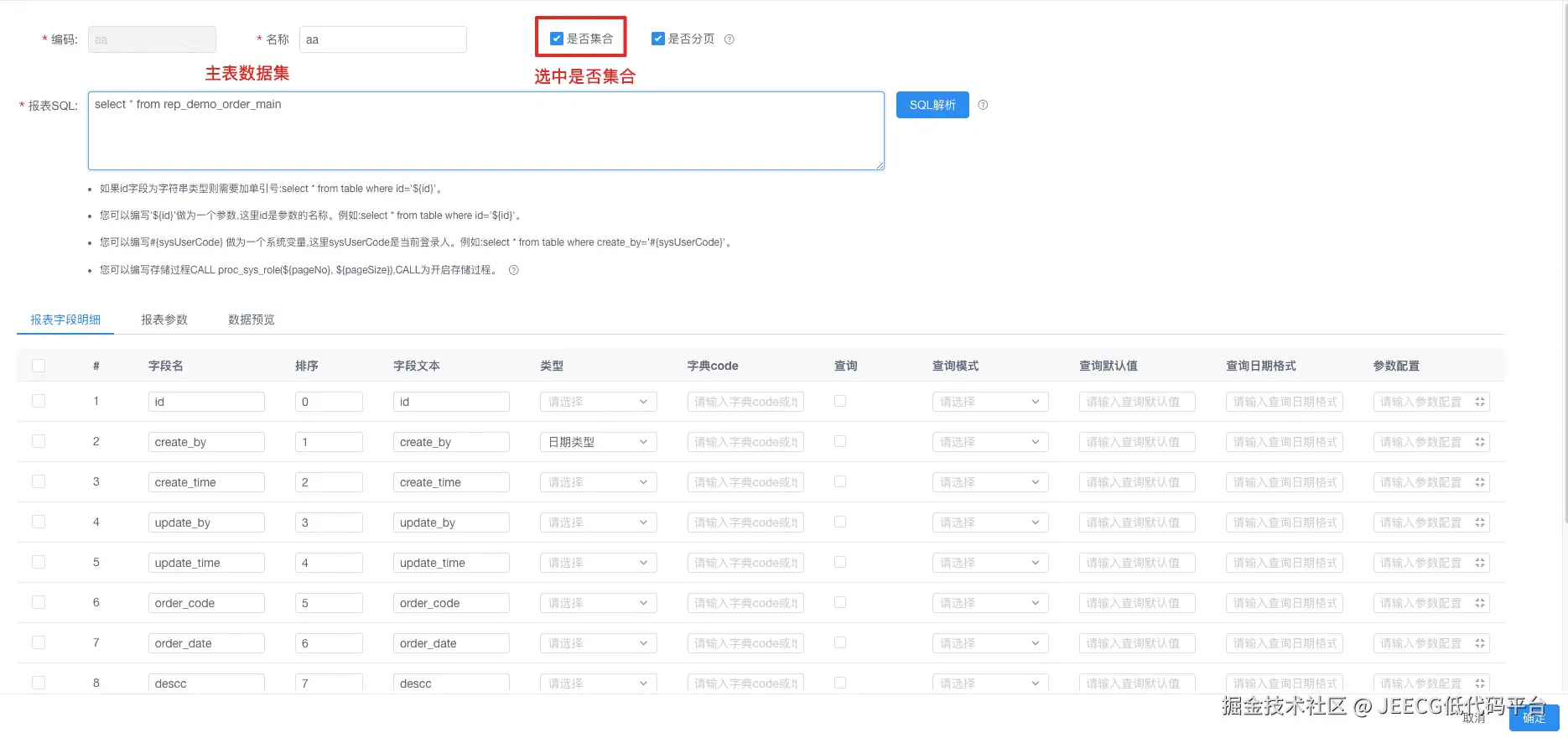Open 查询模式 dropdown for id row

coord(990,402)
